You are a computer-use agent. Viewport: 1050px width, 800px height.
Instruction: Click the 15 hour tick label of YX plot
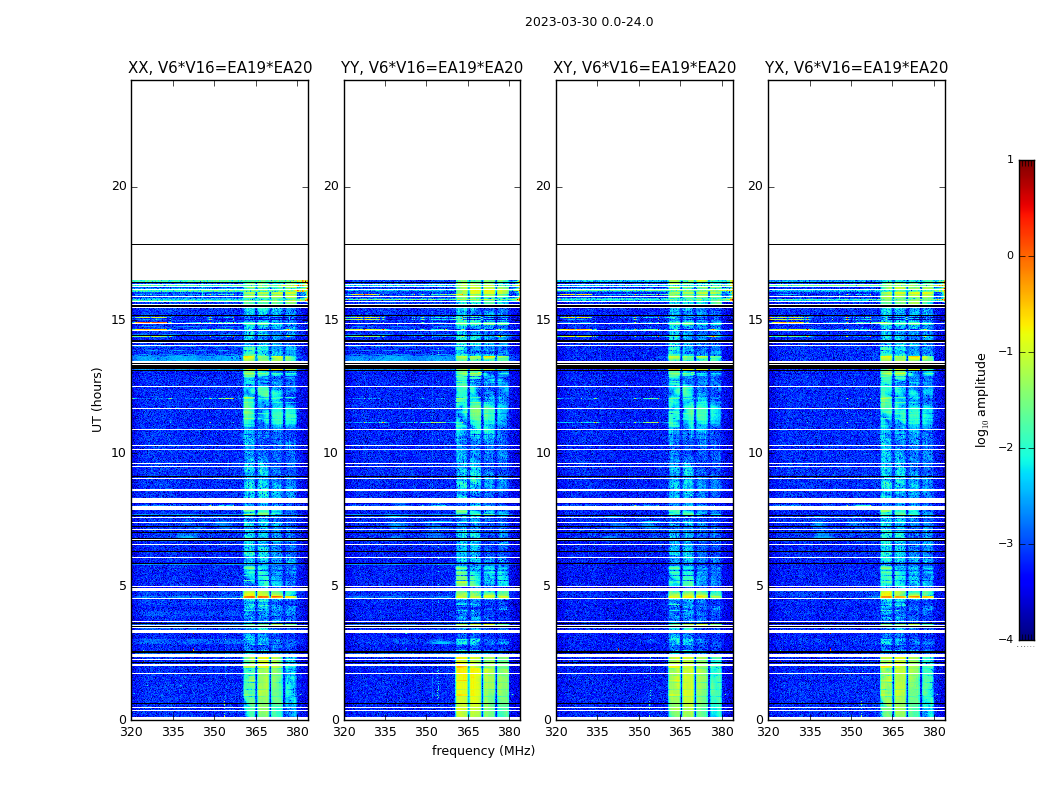click(x=755, y=319)
